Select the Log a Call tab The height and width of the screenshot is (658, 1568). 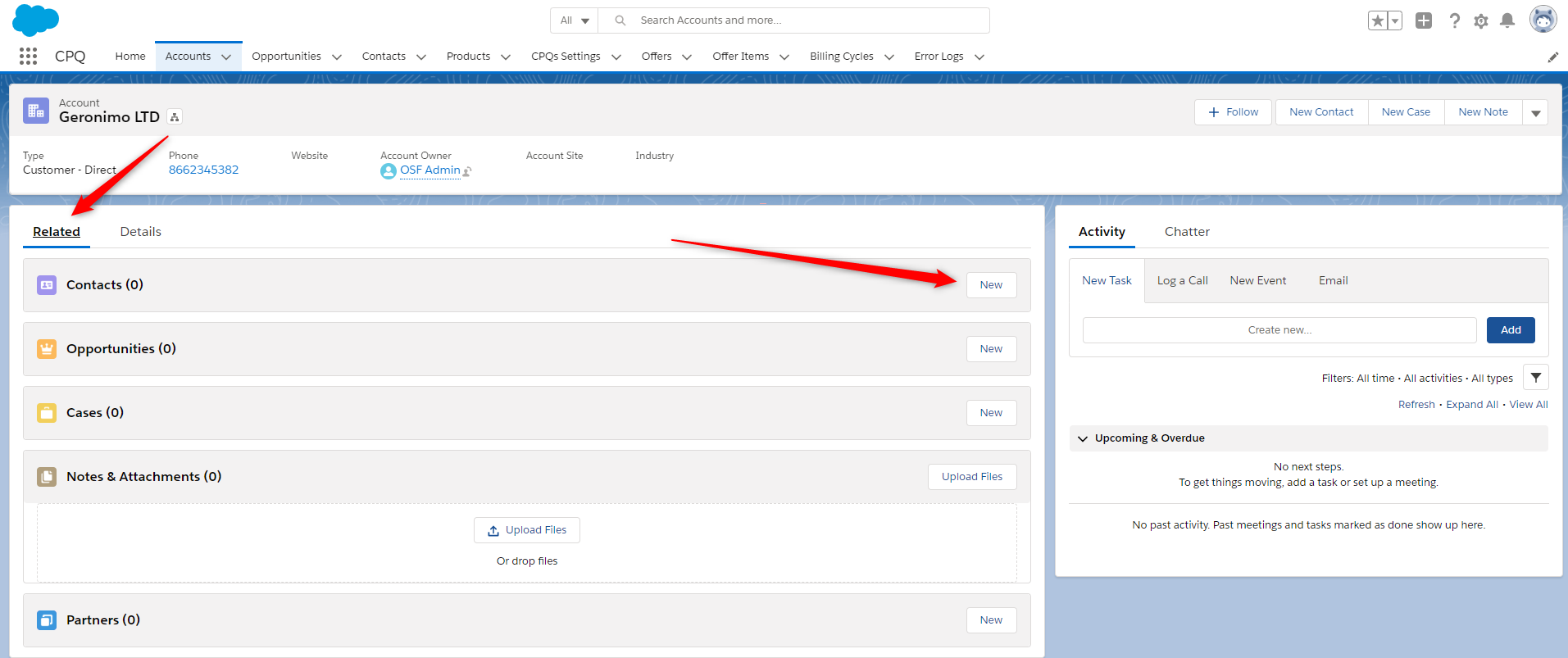click(1182, 281)
